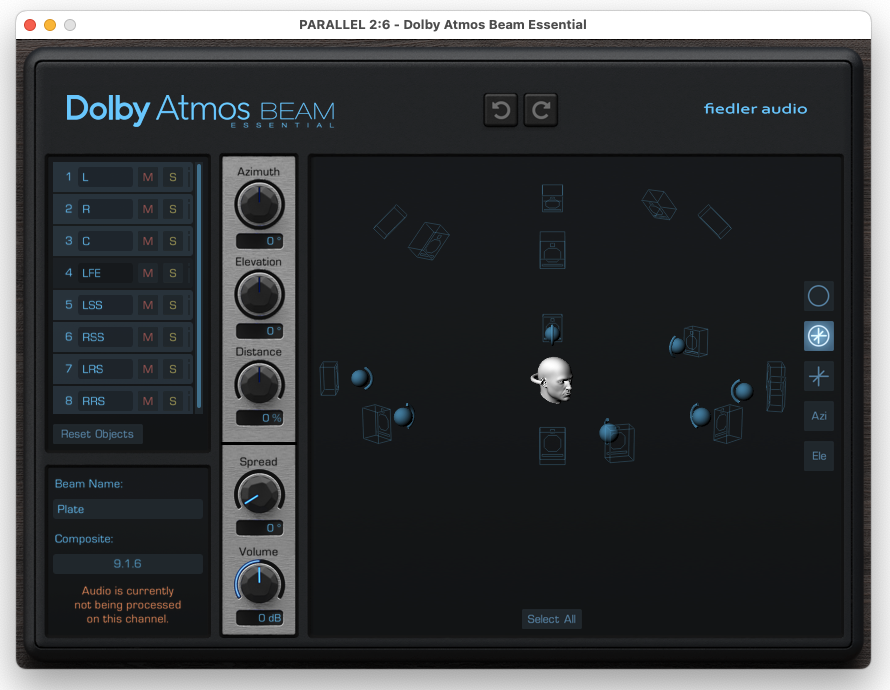Mute channel 2 R
The image size is (890, 690).
click(x=148, y=209)
